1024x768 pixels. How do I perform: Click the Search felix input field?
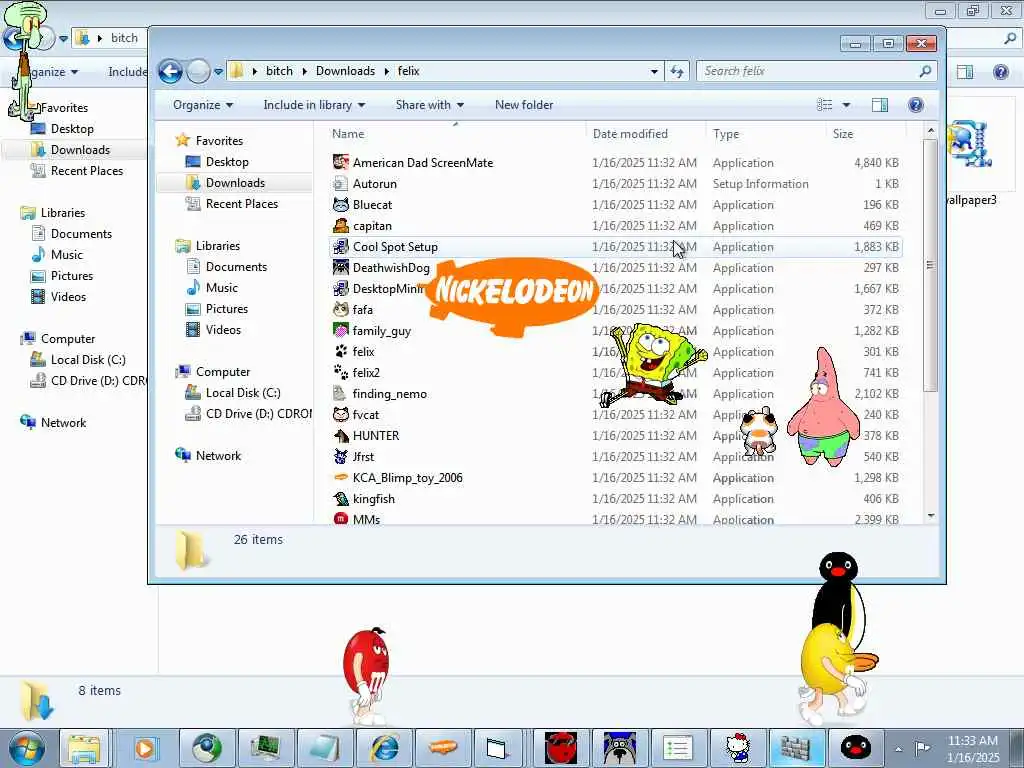tap(808, 71)
